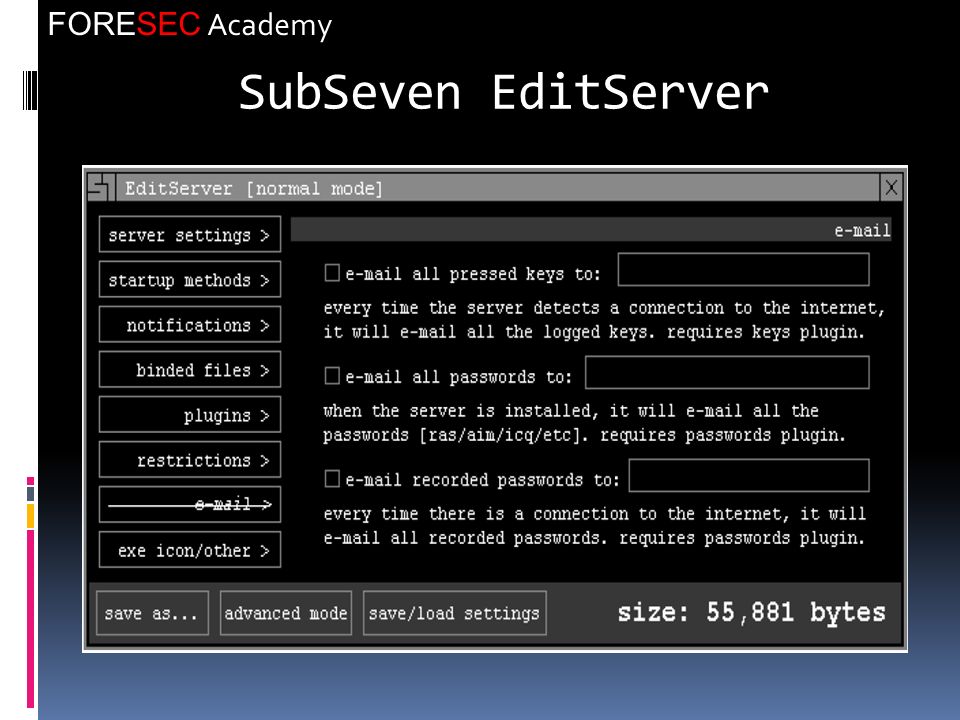Click the EditServer [normal mode] title text
Screen dimensions: 960x720
[x=254, y=188]
